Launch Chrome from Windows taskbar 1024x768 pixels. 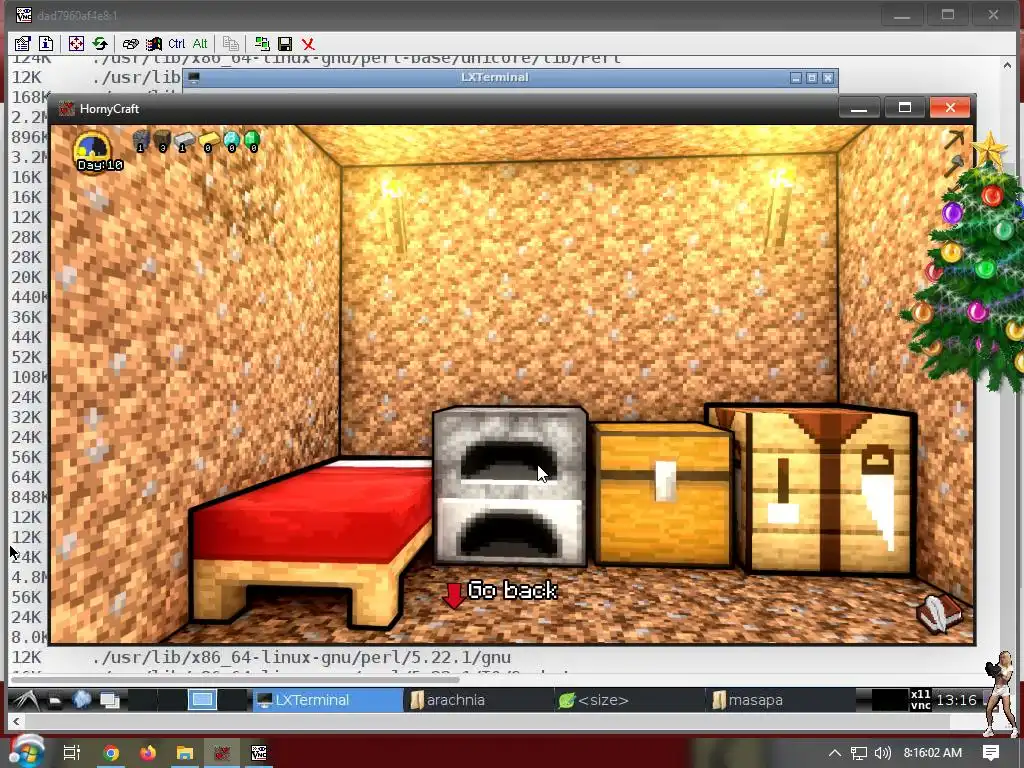111,753
